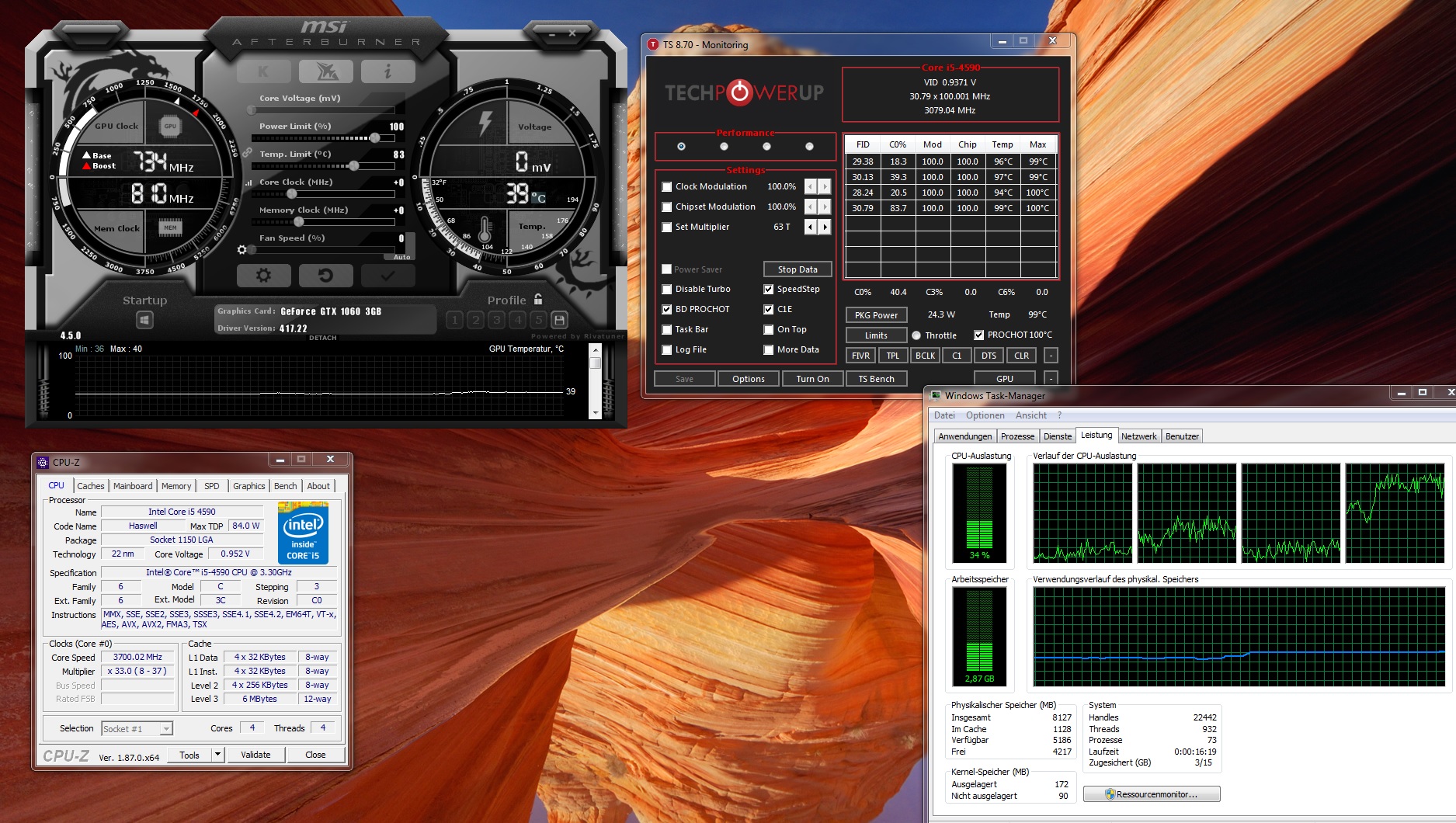Click the ThrottleStop red title bar icon
Screen dimensions: 1456x823
click(x=653, y=44)
